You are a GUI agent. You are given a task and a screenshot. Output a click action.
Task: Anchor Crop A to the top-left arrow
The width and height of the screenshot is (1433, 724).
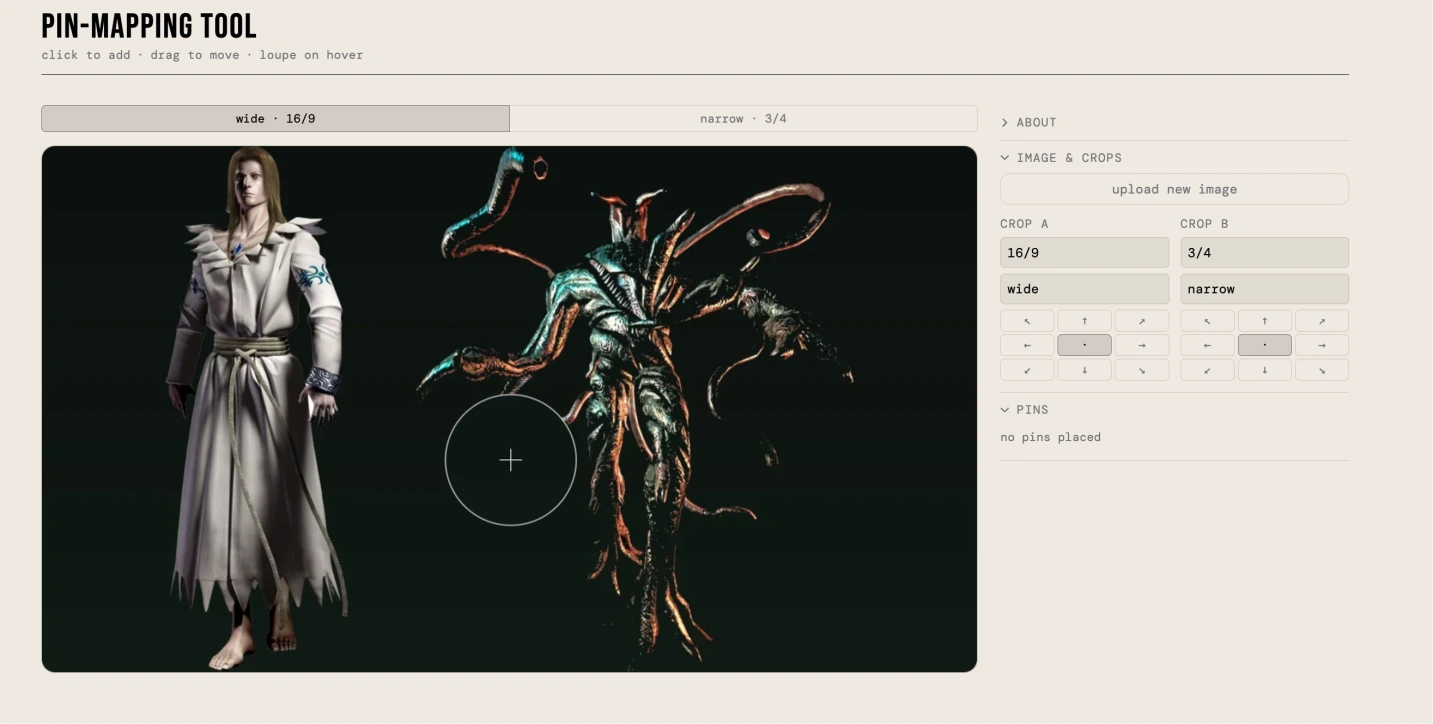point(1027,321)
